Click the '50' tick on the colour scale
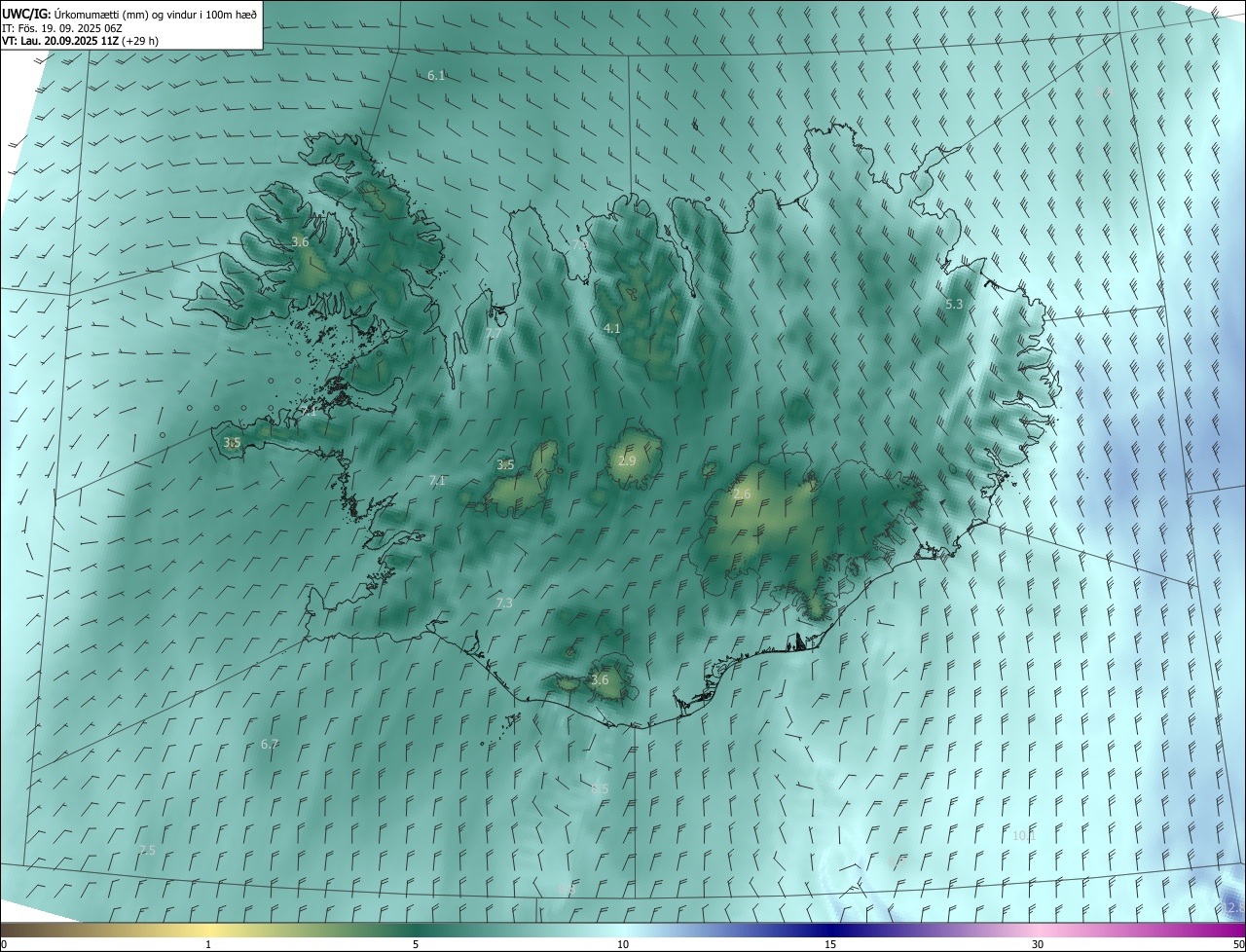 (1238, 944)
